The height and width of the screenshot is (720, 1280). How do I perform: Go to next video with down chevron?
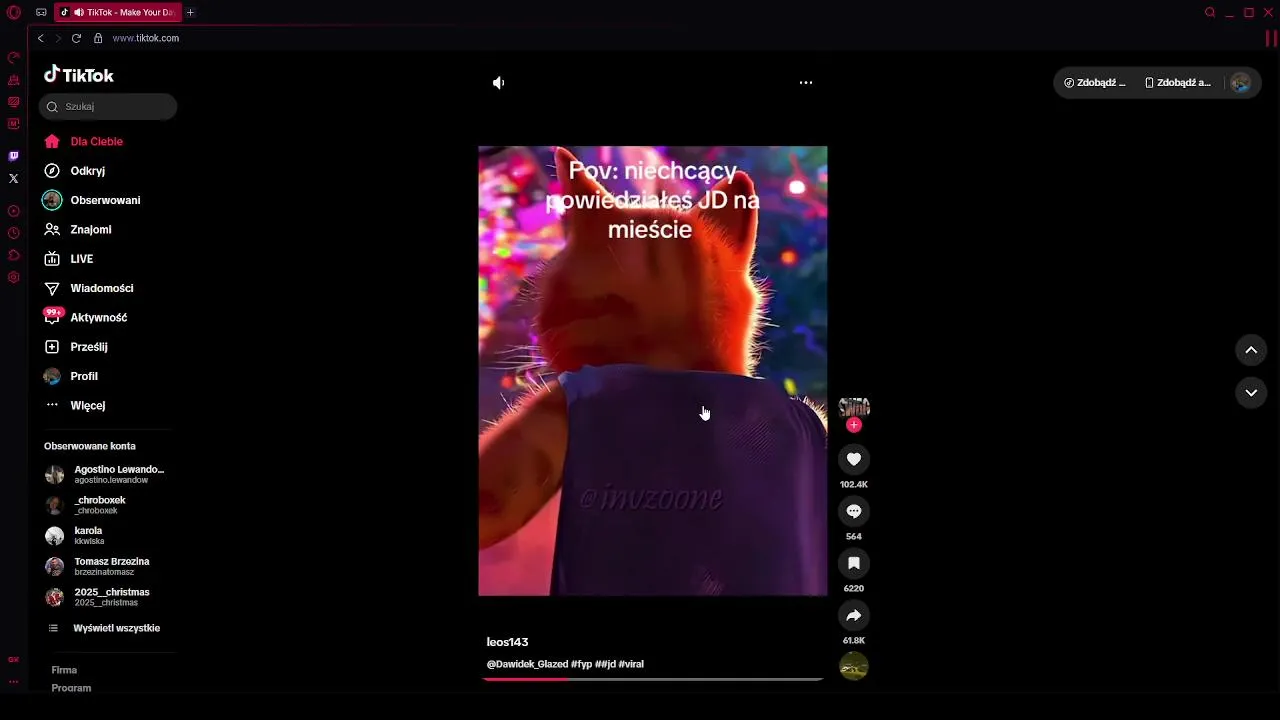tap(1251, 393)
